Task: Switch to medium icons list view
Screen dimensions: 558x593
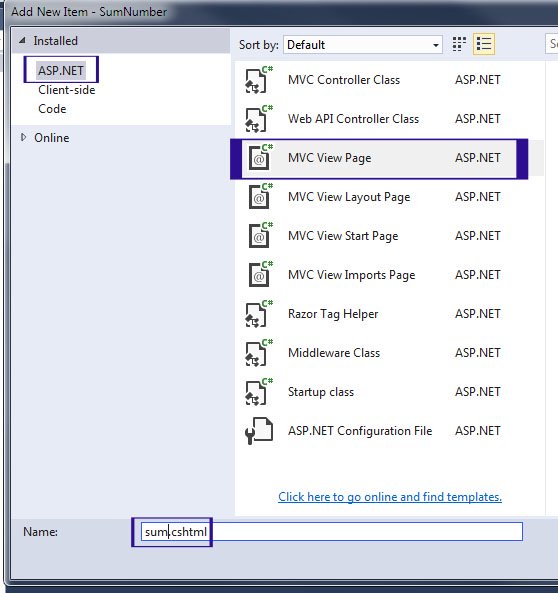Action: [x=484, y=44]
